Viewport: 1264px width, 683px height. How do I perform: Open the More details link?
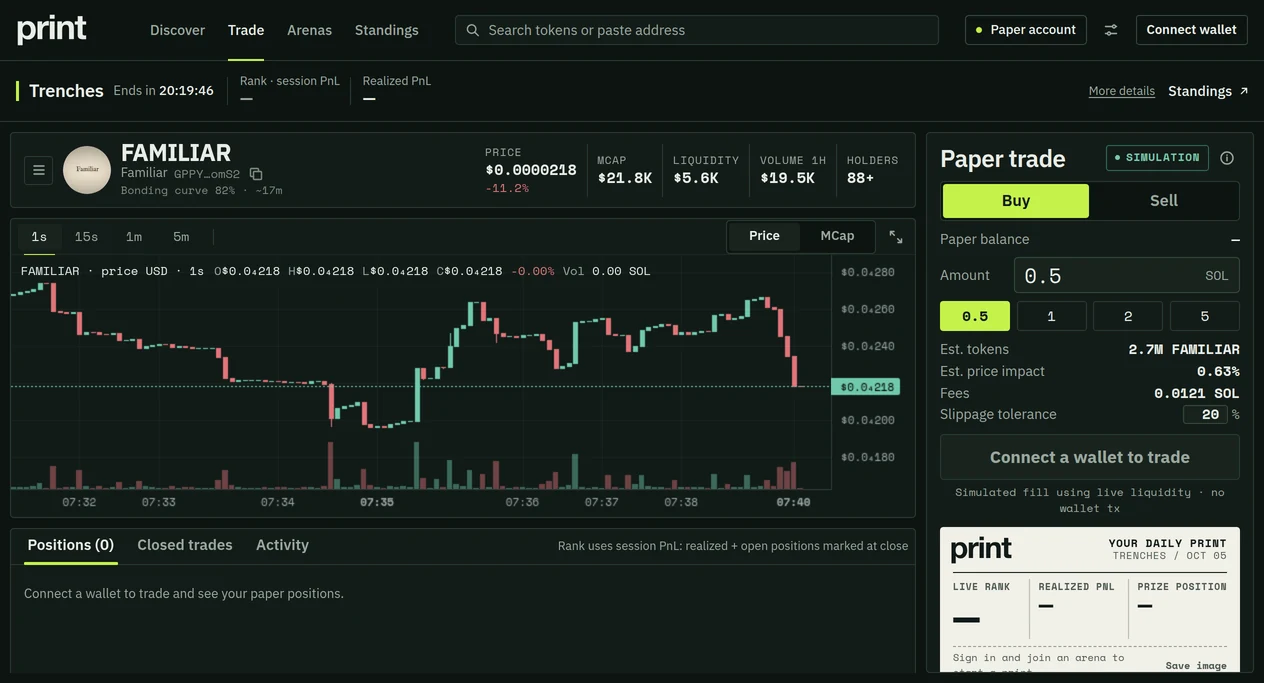(1122, 91)
